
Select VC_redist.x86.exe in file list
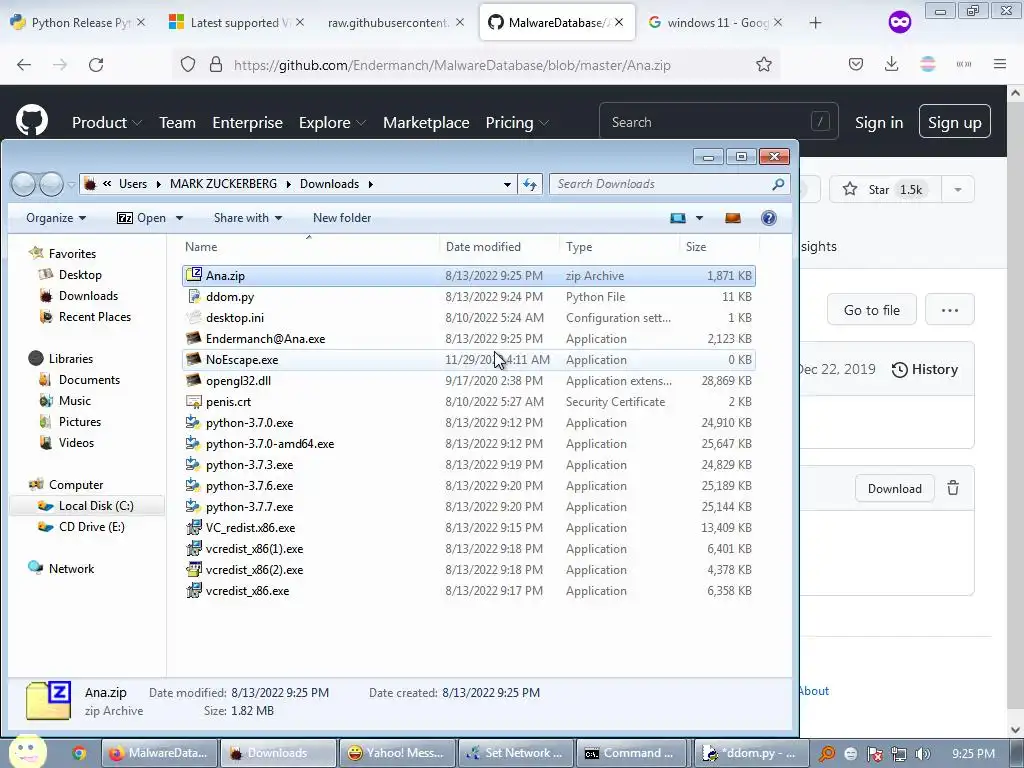(250, 528)
